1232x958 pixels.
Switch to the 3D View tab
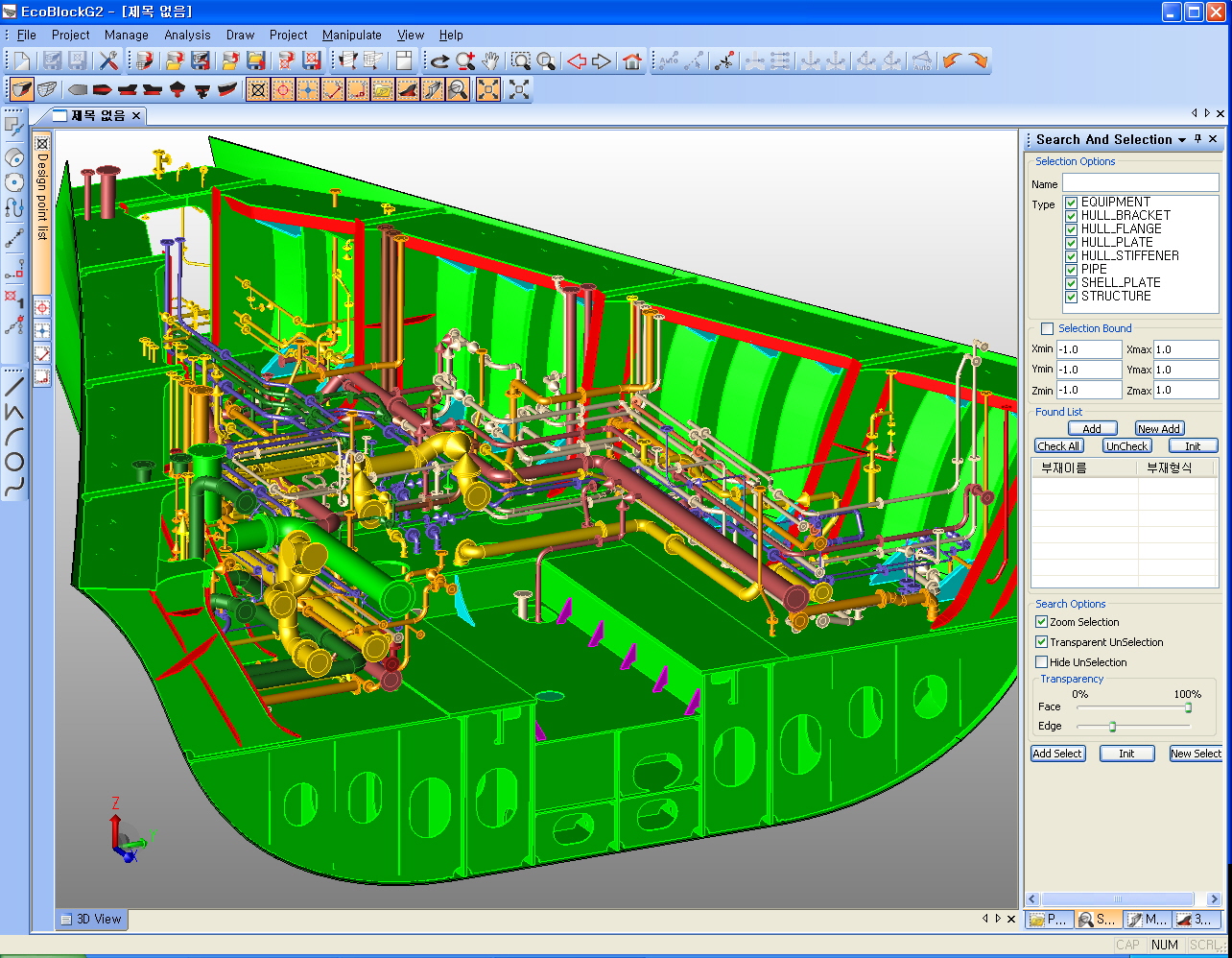tap(91, 919)
